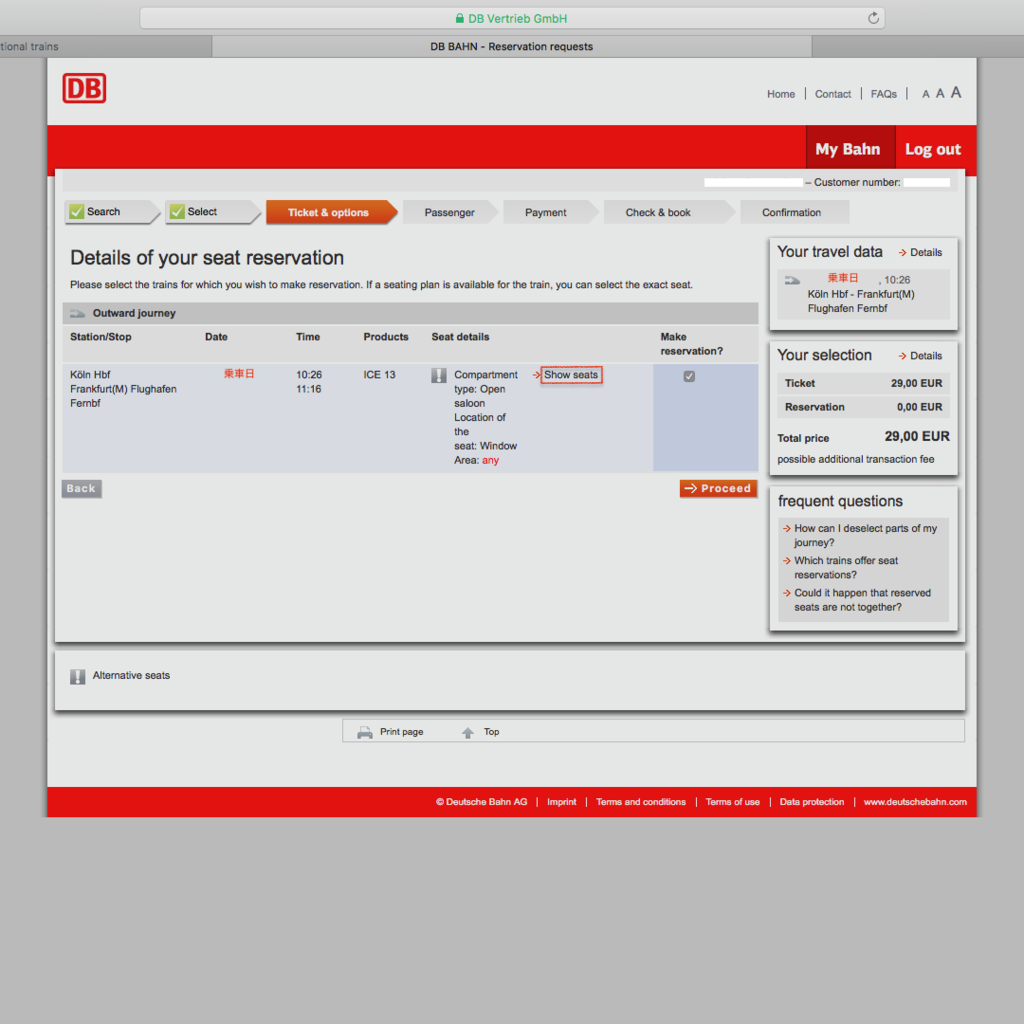
Task: Click the Back button
Action: coord(82,488)
